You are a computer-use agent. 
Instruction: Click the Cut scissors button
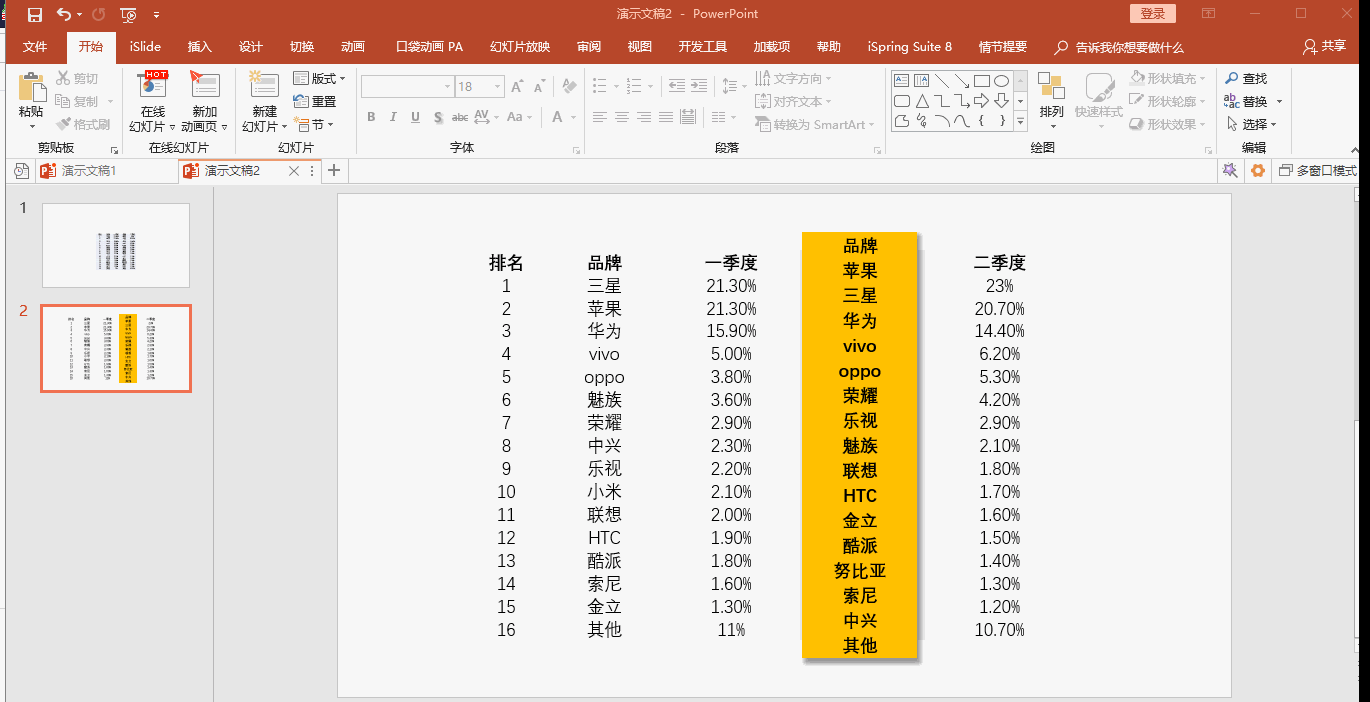click(78, 78)
